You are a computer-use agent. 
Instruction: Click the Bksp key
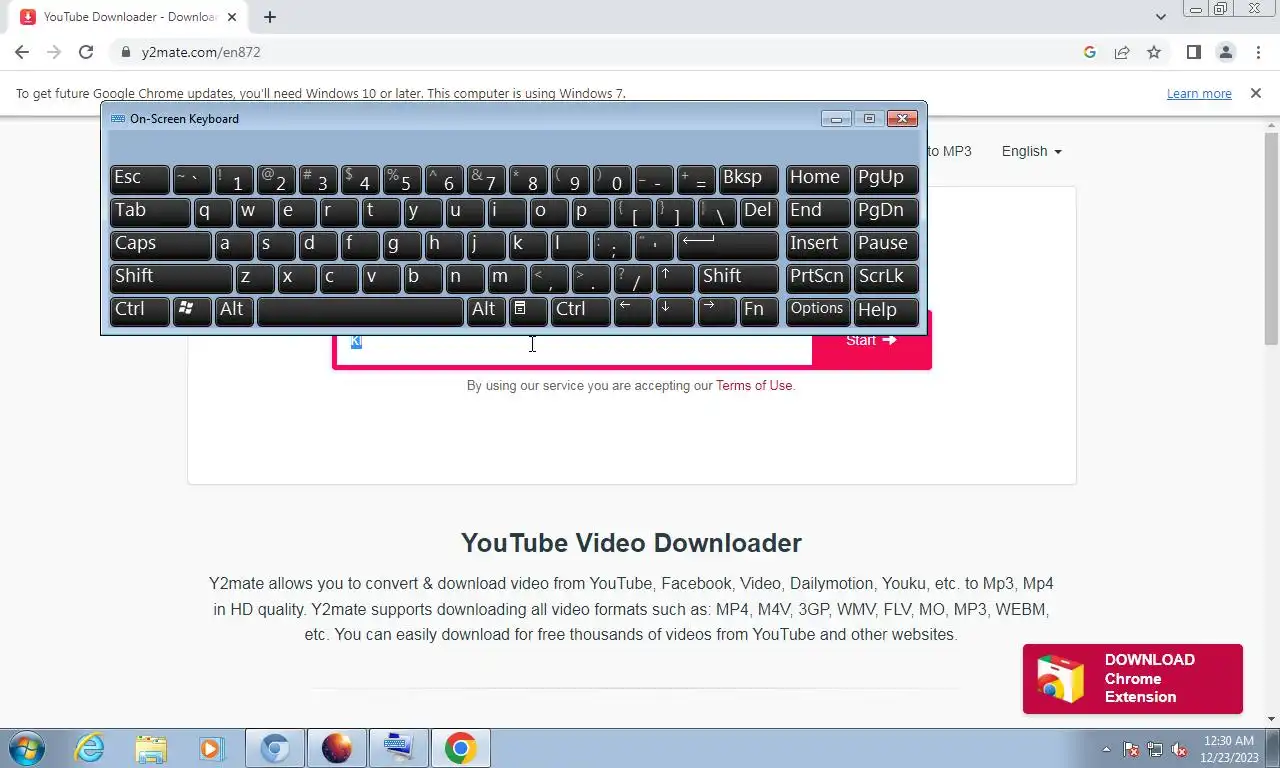coord(748,179)
